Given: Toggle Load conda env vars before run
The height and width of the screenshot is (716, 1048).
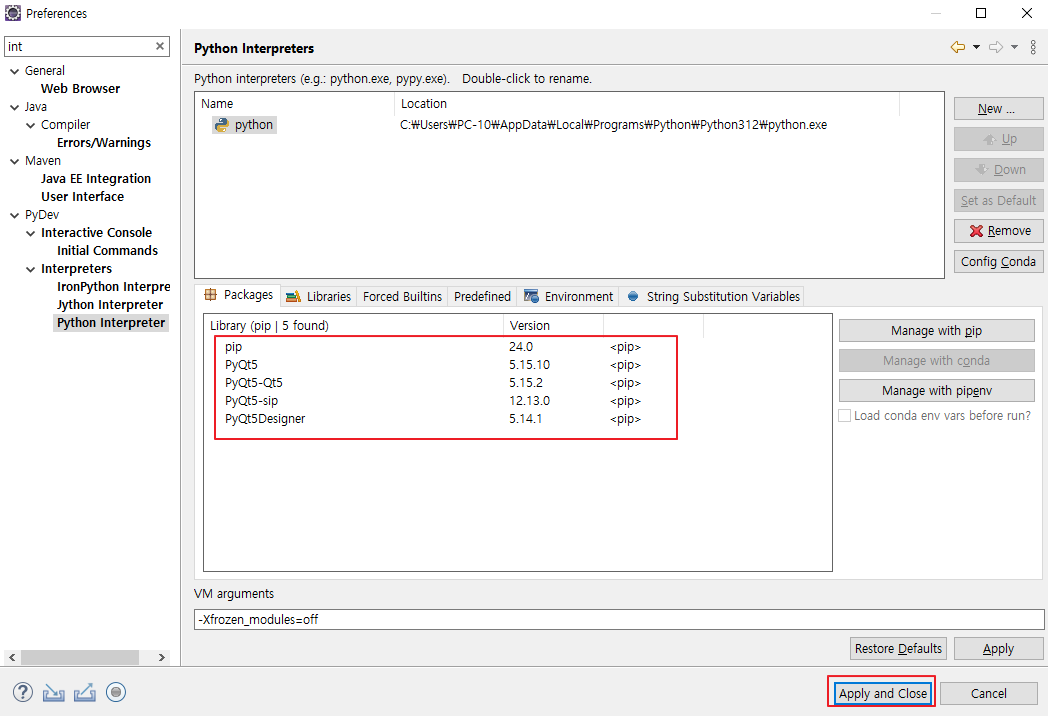Looking at the screenshot, I should 845,416.
